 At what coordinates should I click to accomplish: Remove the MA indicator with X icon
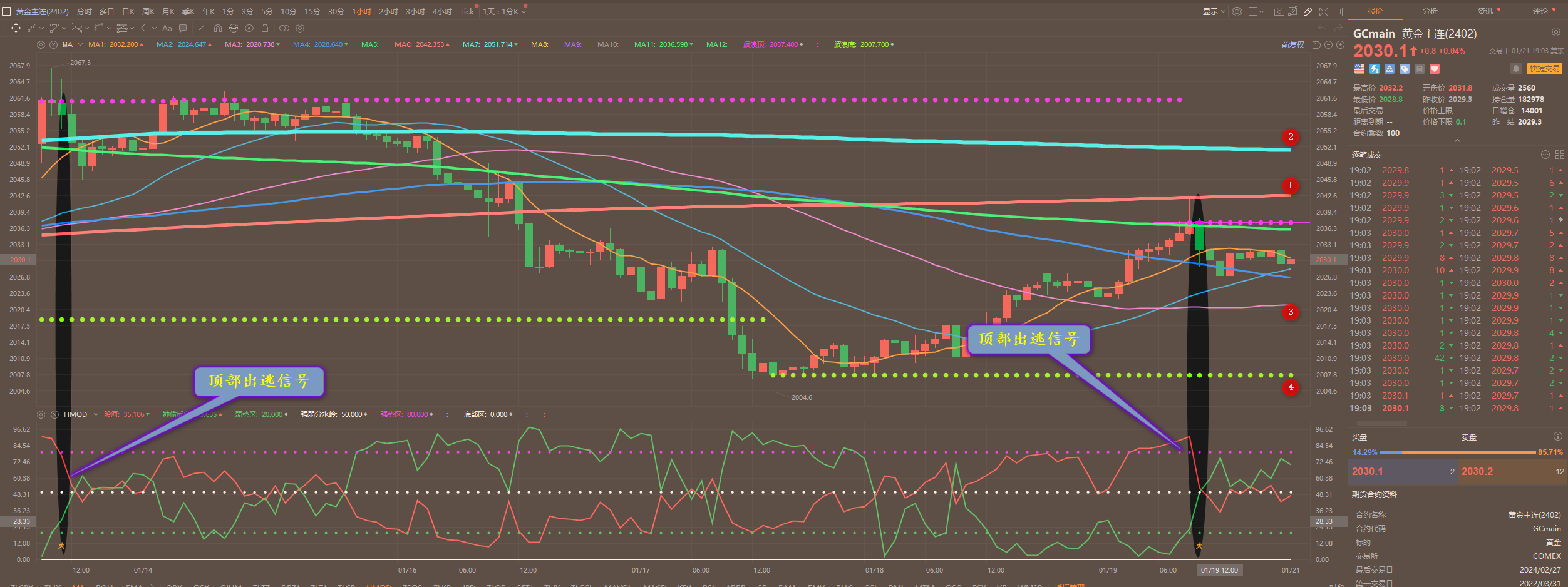tap(53, 45)
